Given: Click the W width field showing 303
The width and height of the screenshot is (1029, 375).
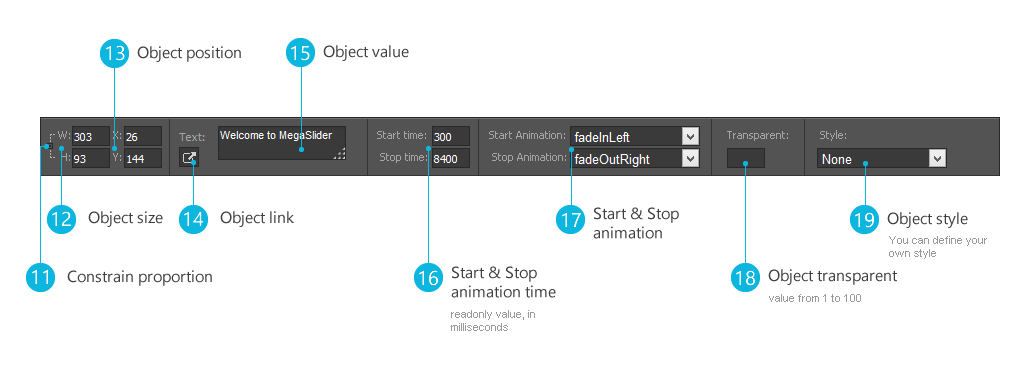Looking at the screenshot, I should click(91, 137).
